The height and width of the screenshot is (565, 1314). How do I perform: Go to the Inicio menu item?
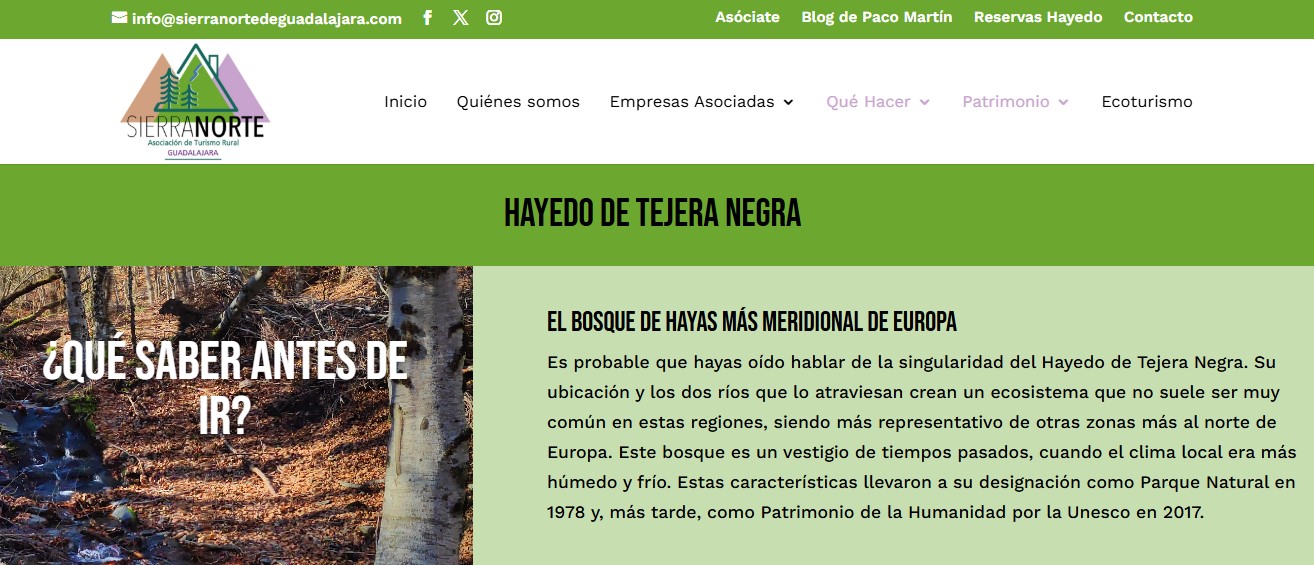coord(405,101)
